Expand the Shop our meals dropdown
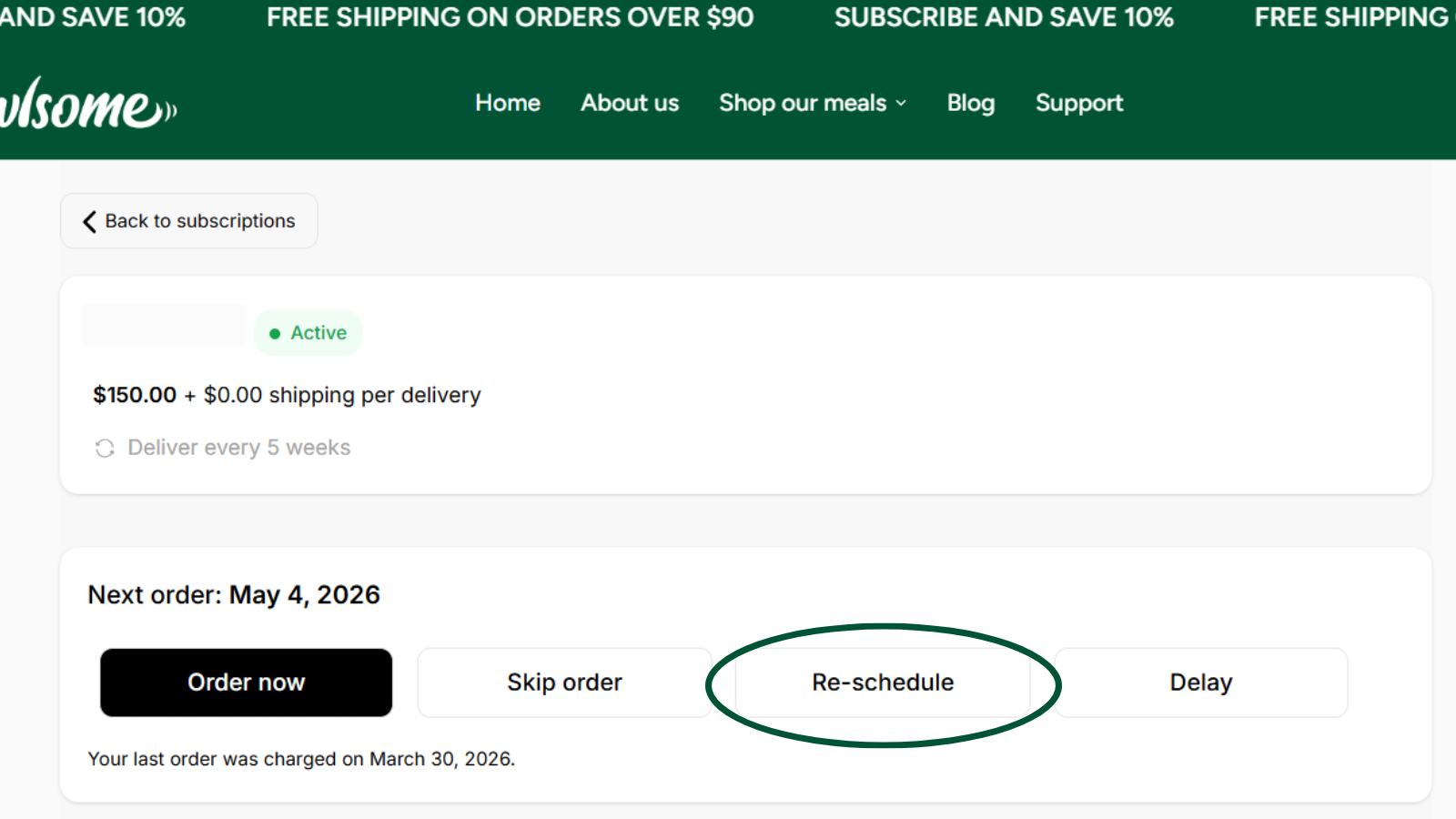 813,103
